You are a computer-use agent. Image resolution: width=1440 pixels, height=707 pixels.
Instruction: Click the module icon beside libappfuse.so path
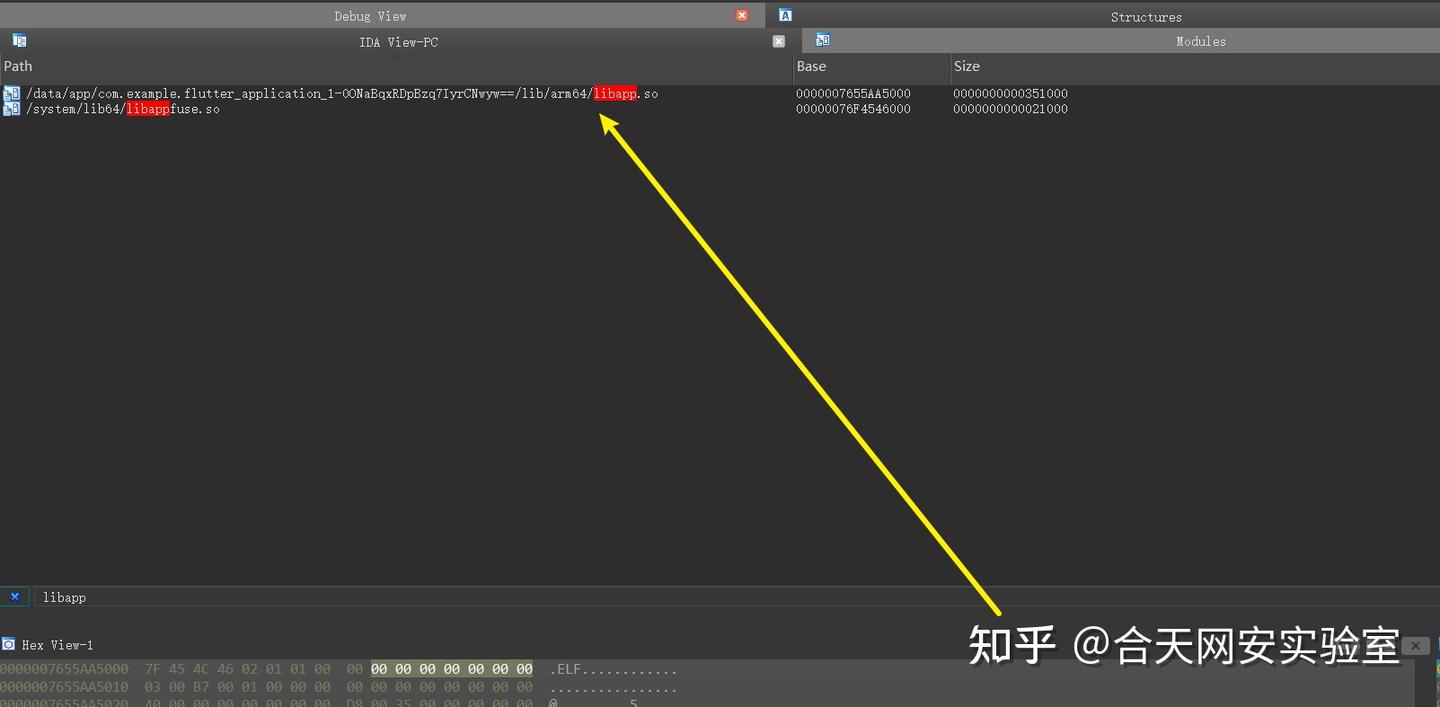pyautogui.click(x=12, y=108)
